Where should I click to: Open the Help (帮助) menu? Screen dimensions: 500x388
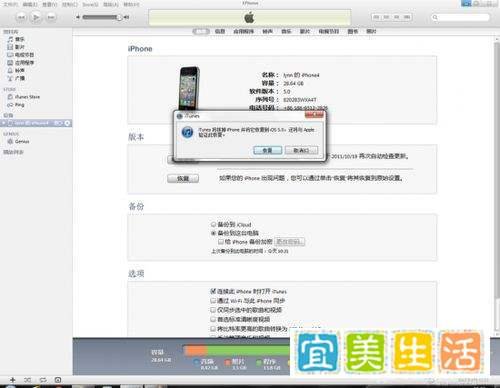click(131, 4)
